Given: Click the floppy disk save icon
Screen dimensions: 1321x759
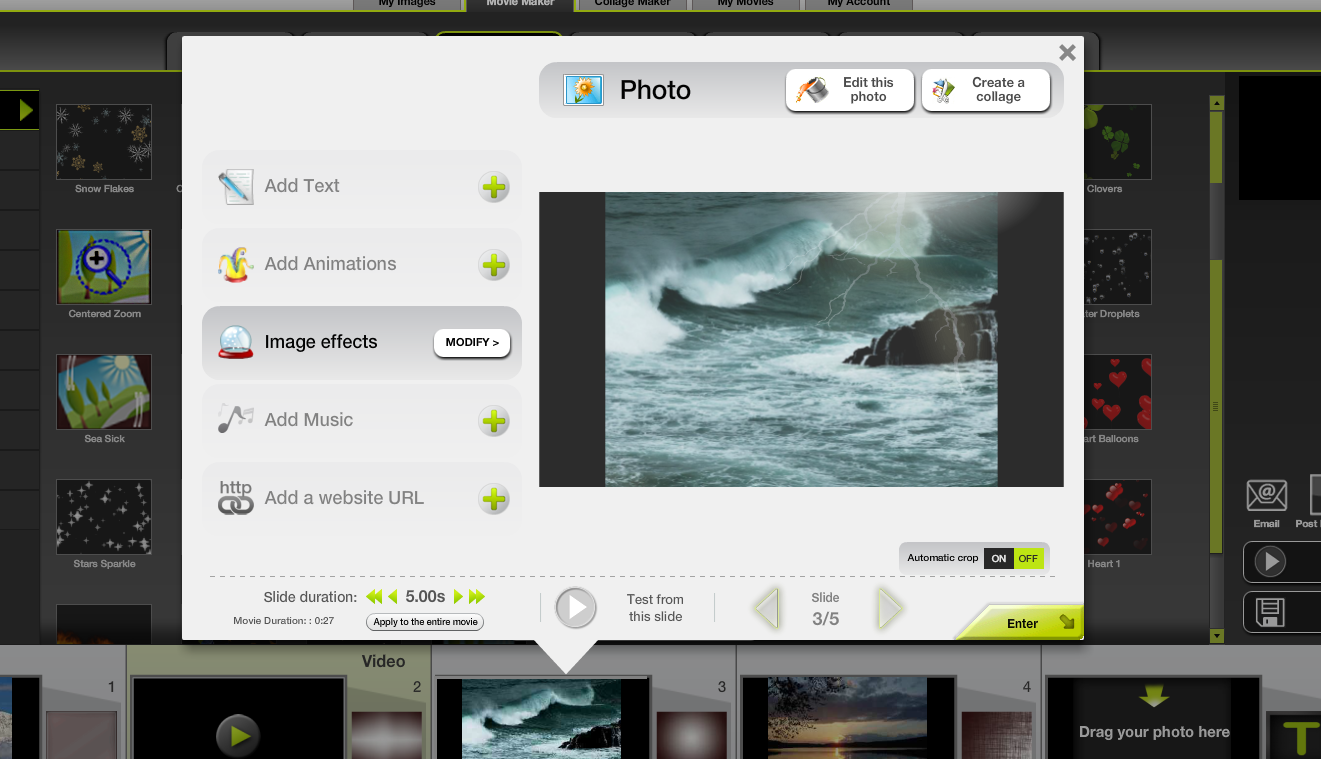Looking at the screenshot, I should (1268, 612).
